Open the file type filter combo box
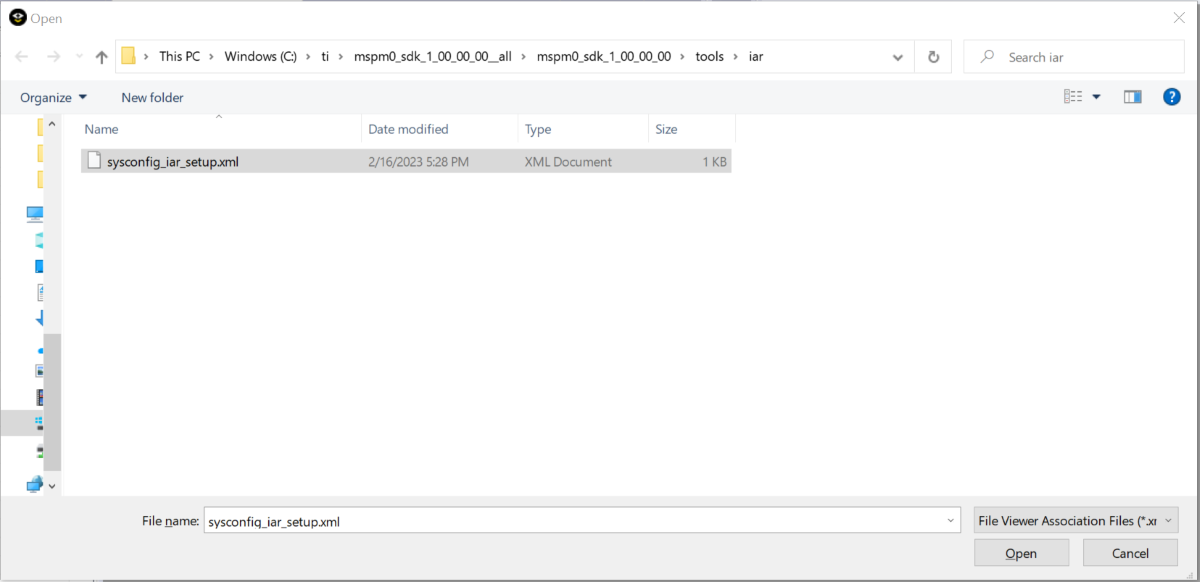 [1075, 521]
